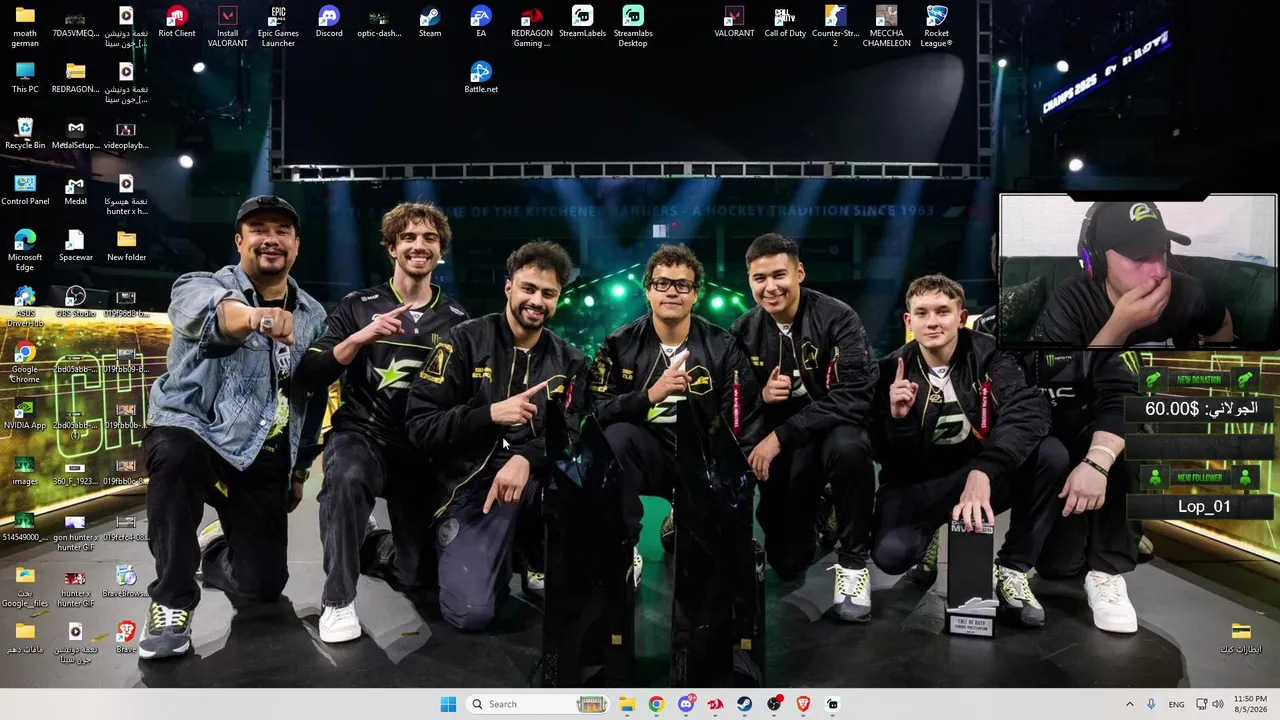Open Discord from the taskbar
Image resolution: width=1280 pixels, height=720 pixels.
tap(686, 704)
